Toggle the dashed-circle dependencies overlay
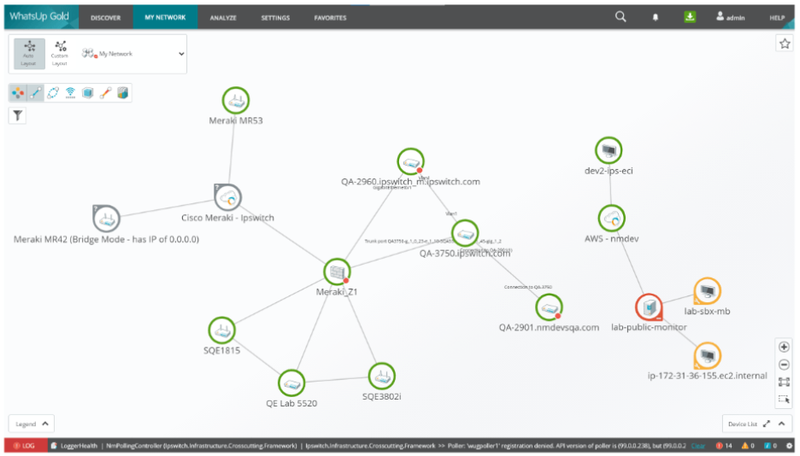Image resolution: width=800 pixels, height=456 pixels. 53,93
